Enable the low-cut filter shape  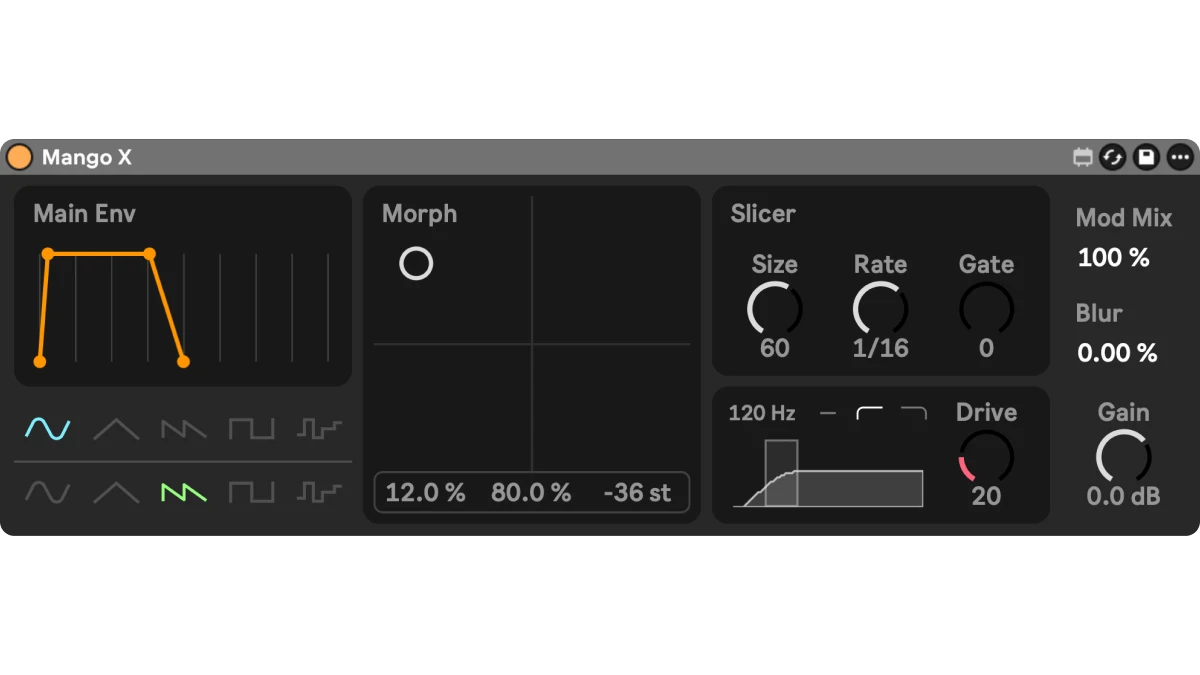pyautogui.click(x=870, y=413)
